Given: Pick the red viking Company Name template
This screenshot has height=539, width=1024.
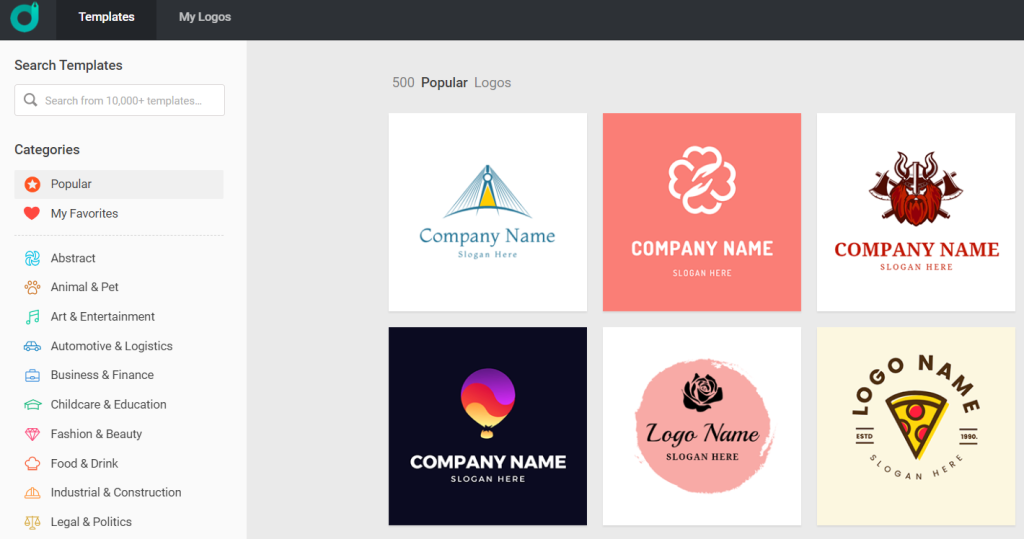Looking at the screenshot, I should [916, 212].
